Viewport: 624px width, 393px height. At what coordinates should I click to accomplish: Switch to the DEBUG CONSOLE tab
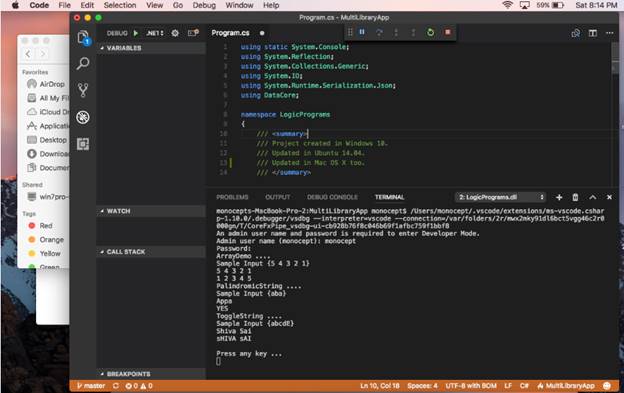click(x=332, y=197)
